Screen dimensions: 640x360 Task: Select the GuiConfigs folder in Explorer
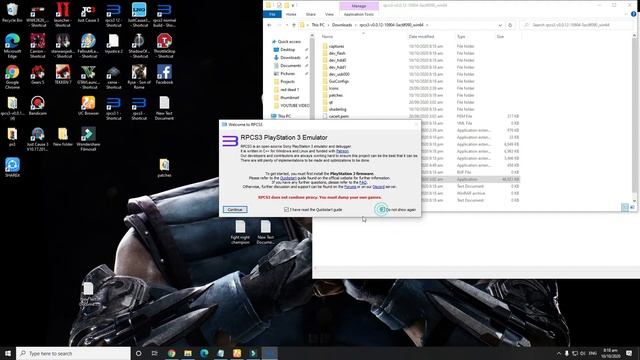pyautogui.click(x=338, y=81)
